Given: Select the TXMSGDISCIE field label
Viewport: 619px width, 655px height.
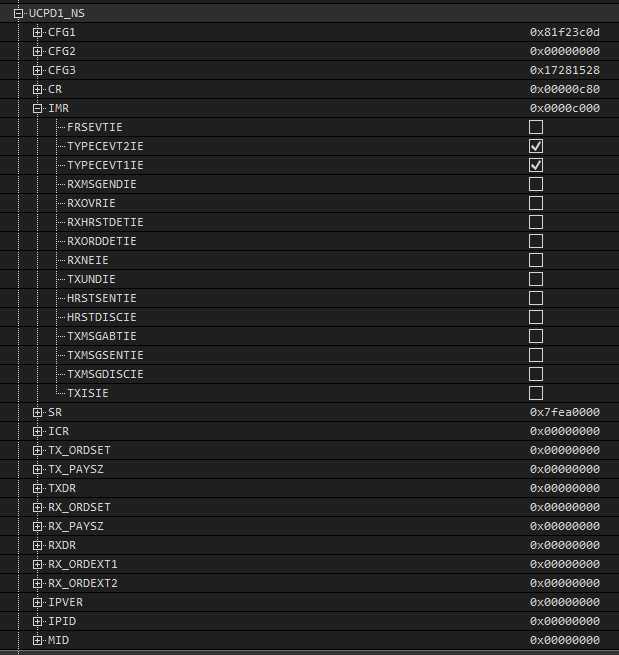Looking at the screenshot, I should (105, 374).
